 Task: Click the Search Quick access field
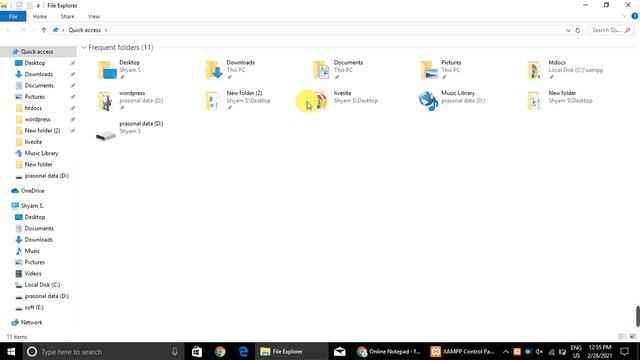[x=611, y=30]
